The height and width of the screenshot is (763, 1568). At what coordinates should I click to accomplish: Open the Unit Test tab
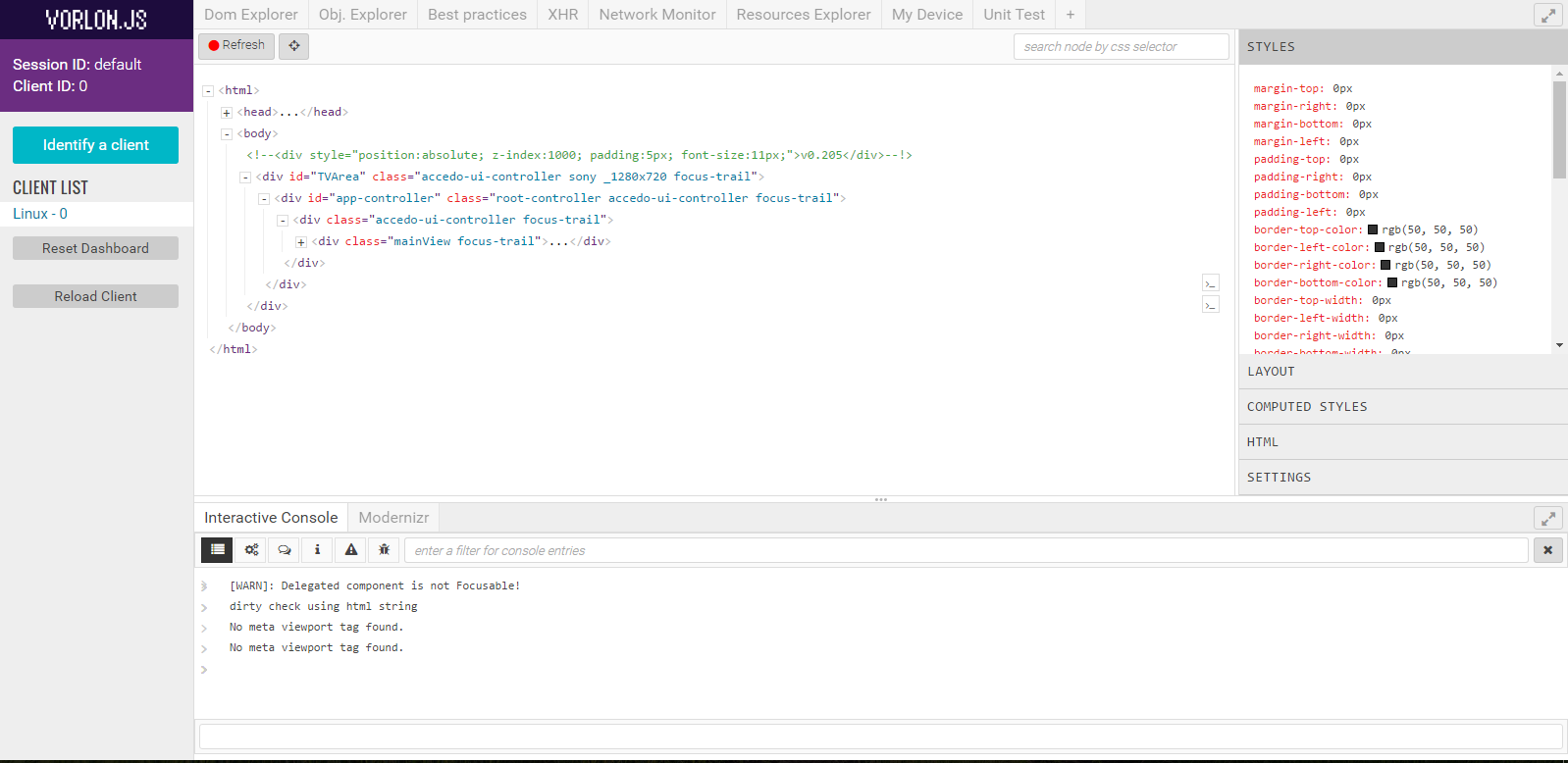(x=1015, y=15)
